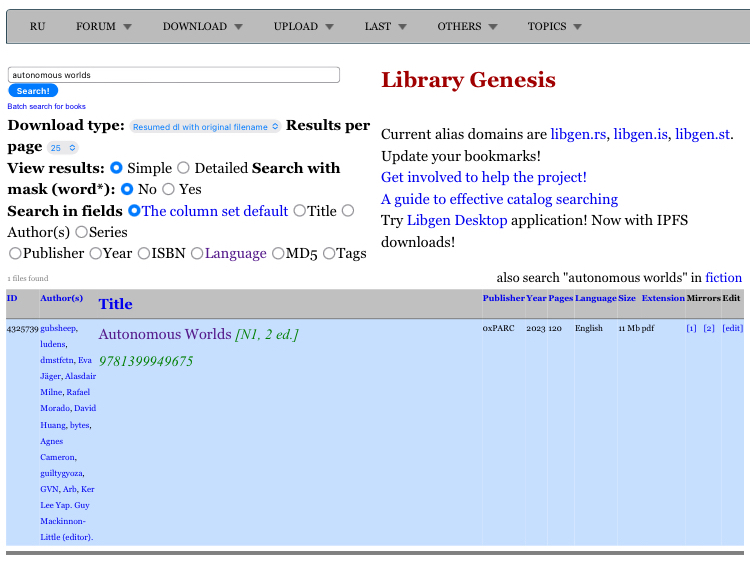Open author link Agnes Cameron

point(58,449)
